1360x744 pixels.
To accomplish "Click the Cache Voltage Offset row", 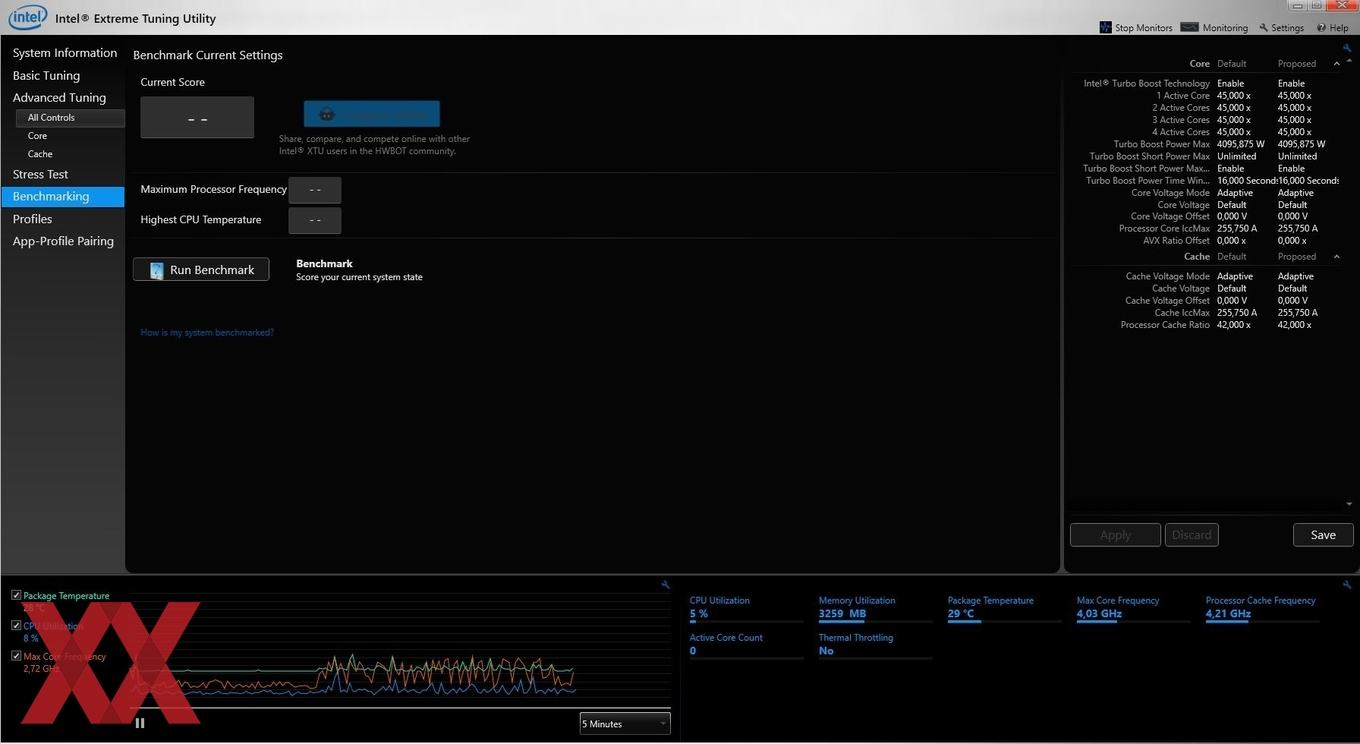I will pyautogui.click(x=1205, y=301).
